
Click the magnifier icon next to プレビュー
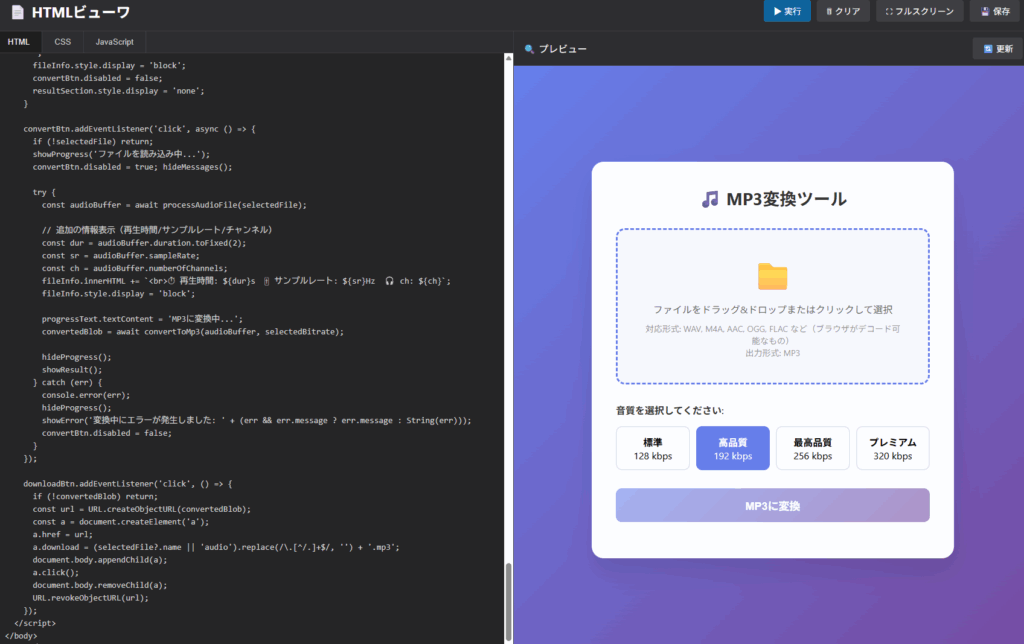(x=528, y=49)
